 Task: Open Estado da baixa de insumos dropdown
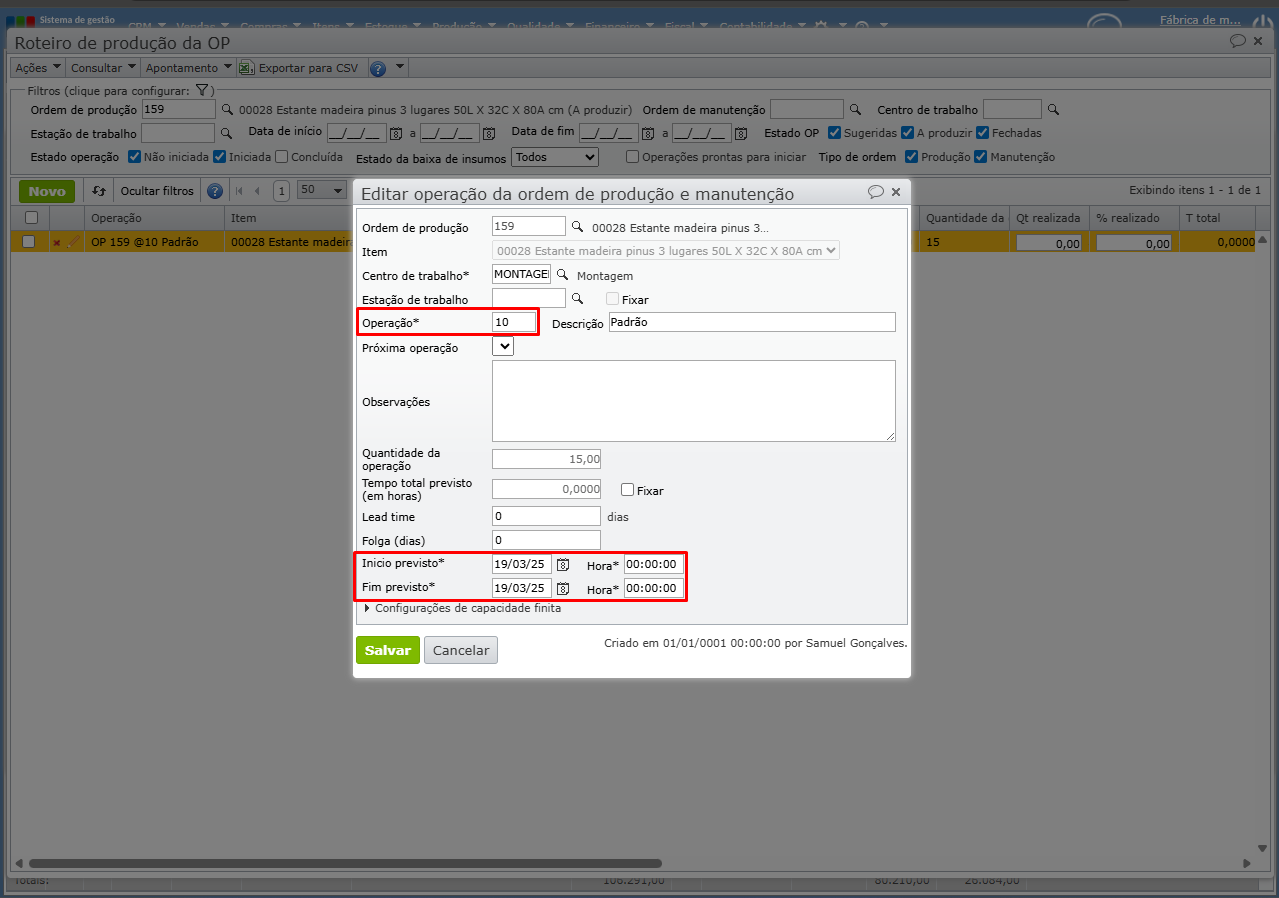pyautogui.click(x=555, y=157)
